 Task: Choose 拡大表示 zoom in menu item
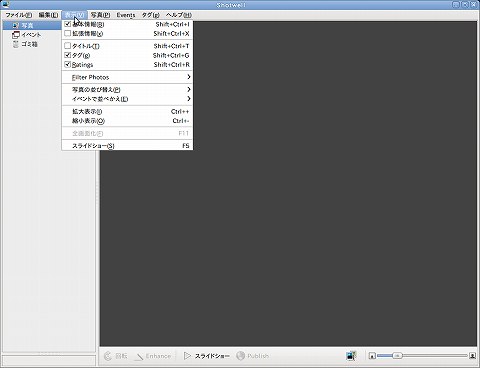[x=127, y=111]
